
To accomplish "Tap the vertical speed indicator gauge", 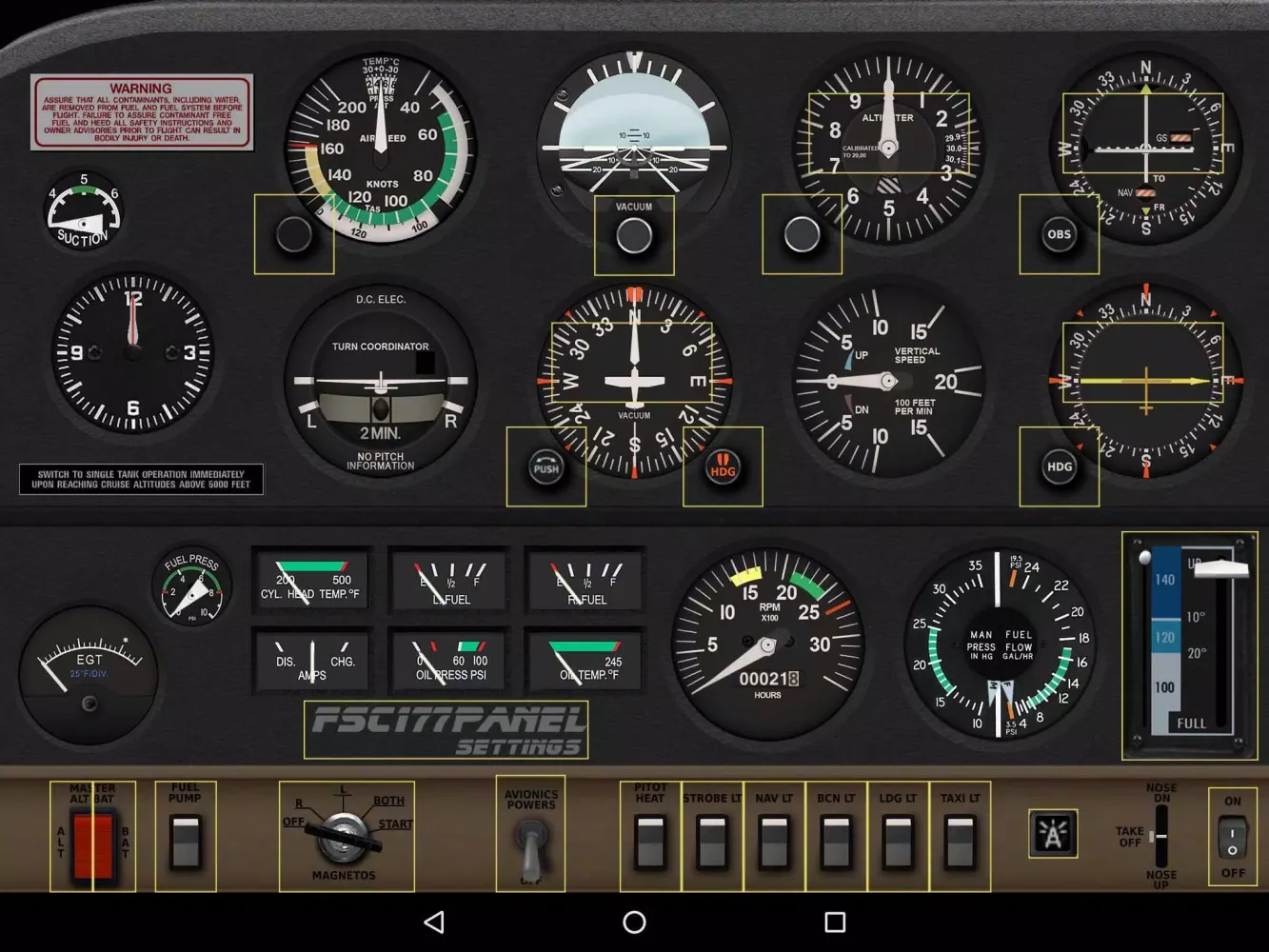I will click(x=888, y=381).
